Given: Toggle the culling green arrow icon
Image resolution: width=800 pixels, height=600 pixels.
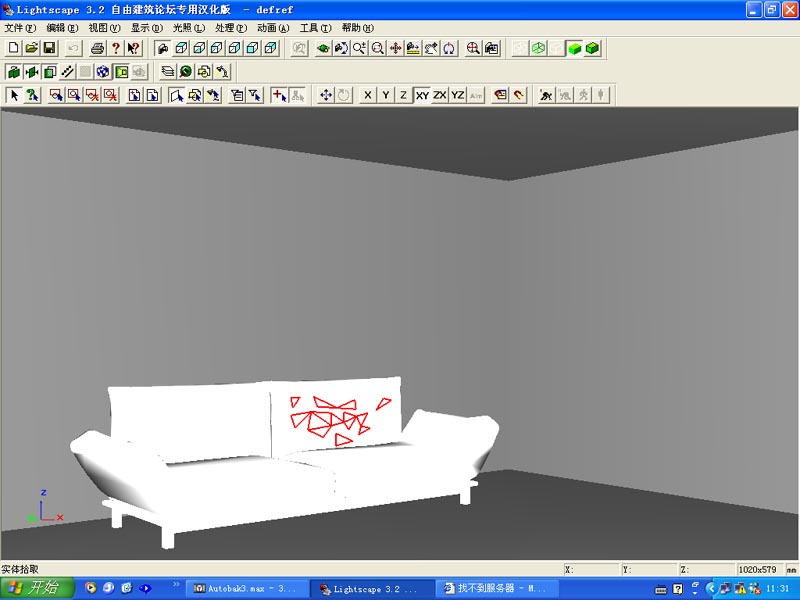Looking at the screenshot, I should [32, 71].
